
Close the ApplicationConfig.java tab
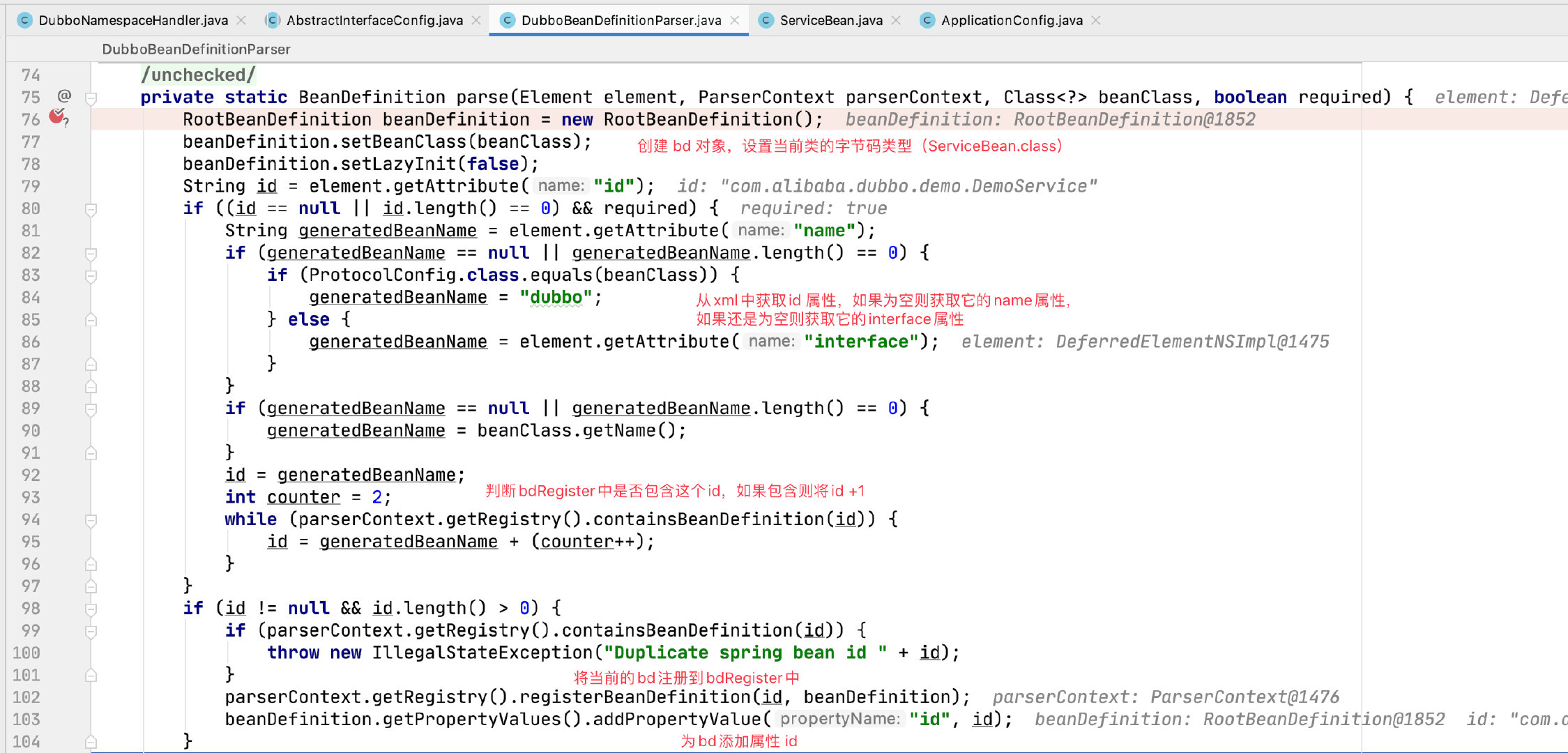(1096, 20)
